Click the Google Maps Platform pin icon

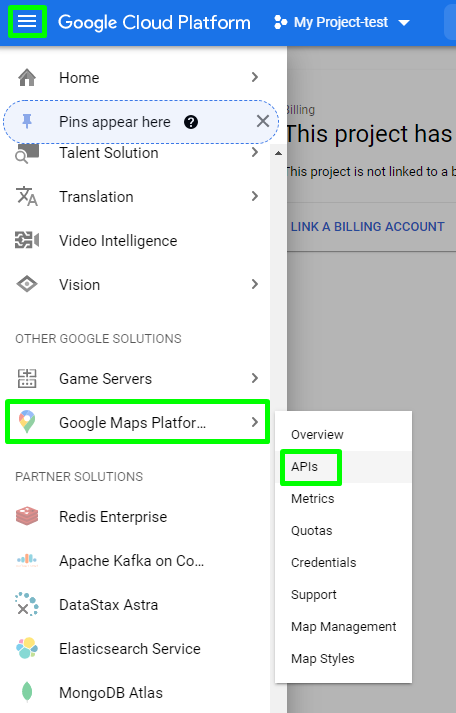pyautogui.click(x=27, y=422)
